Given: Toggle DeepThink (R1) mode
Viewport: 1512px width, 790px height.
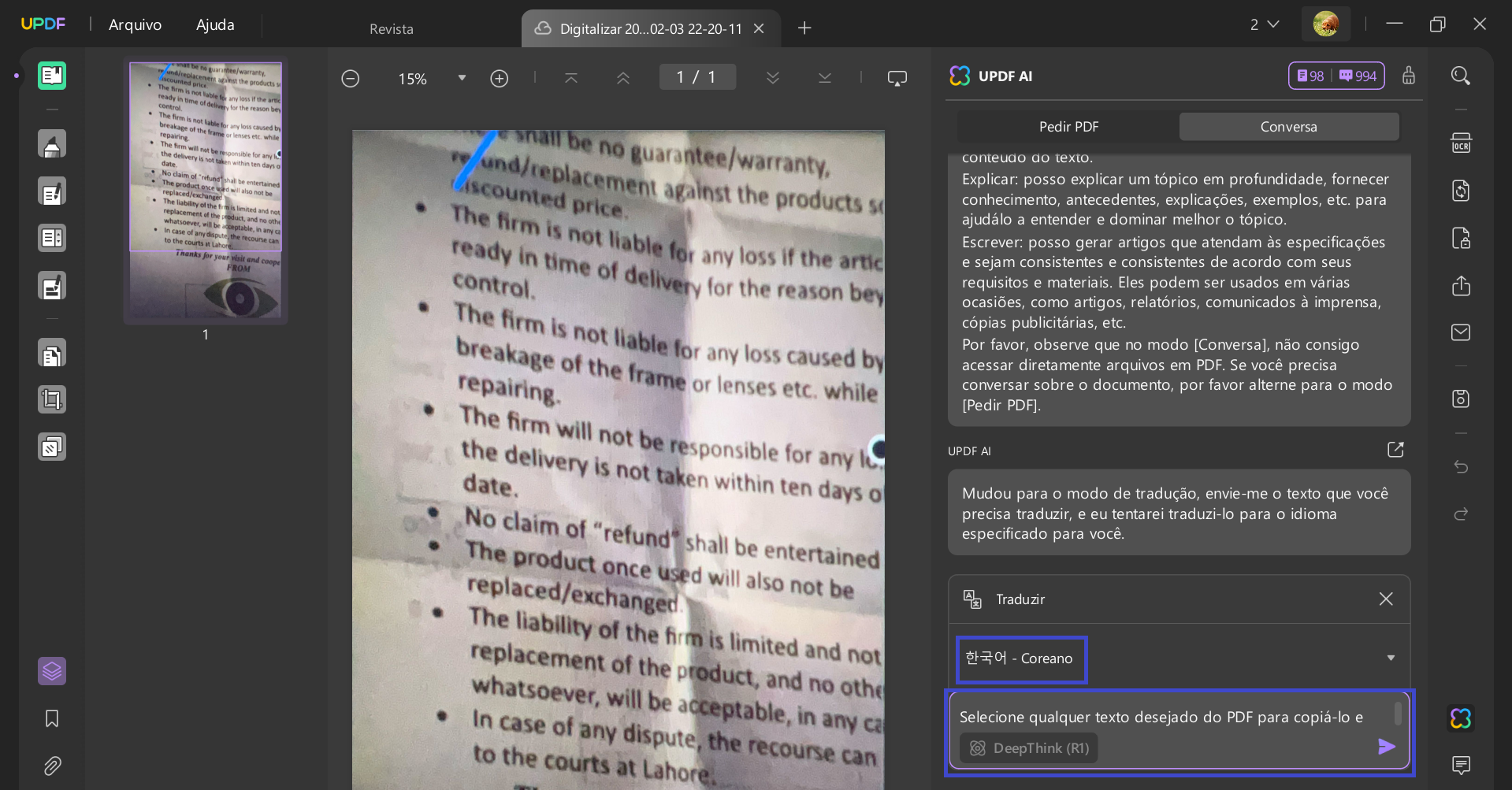Looking at the screenshot, I should [1028, 748].
